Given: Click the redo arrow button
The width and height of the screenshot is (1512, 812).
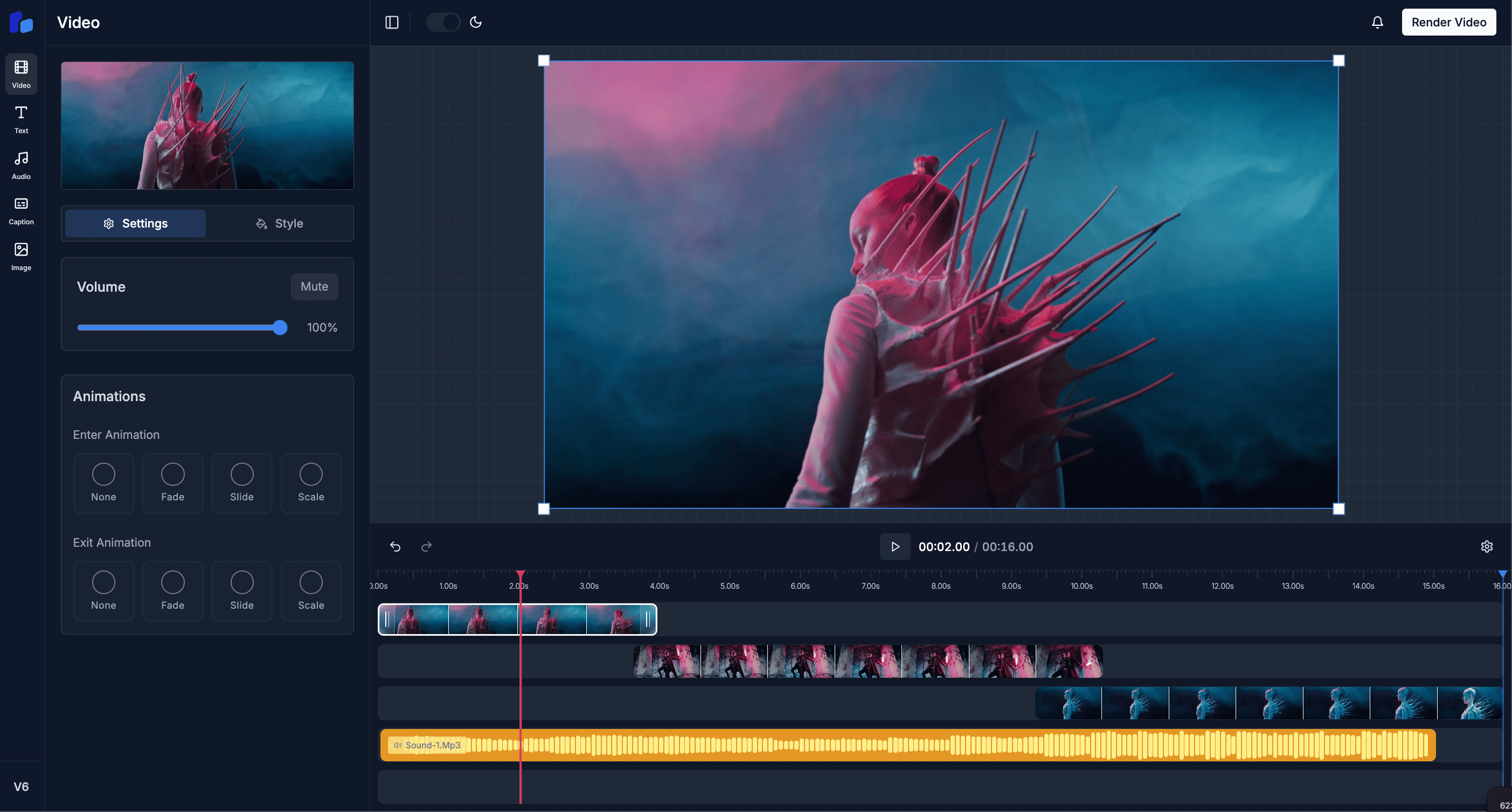Looking at the screenshot, I should (425, 547).
